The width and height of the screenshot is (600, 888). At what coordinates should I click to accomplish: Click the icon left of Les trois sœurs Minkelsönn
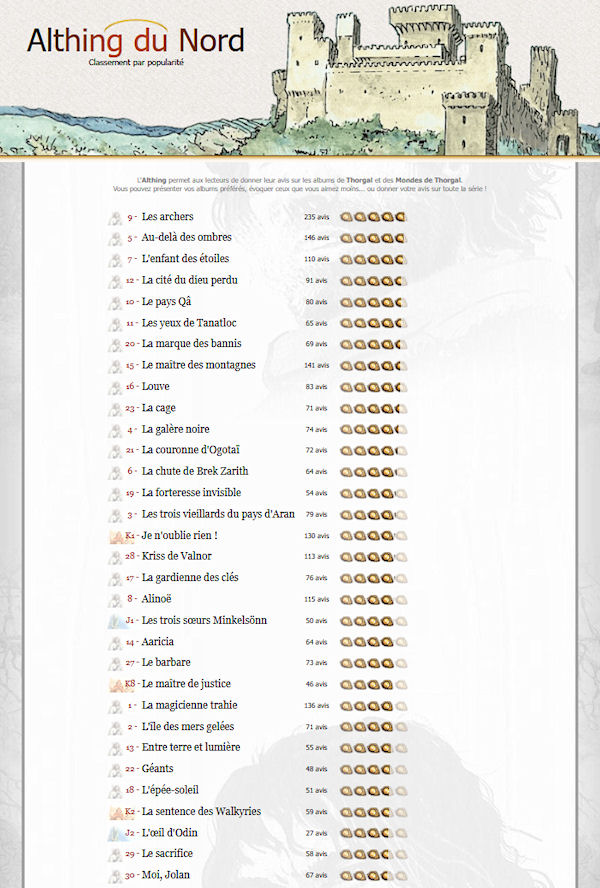tap(115, 621)
